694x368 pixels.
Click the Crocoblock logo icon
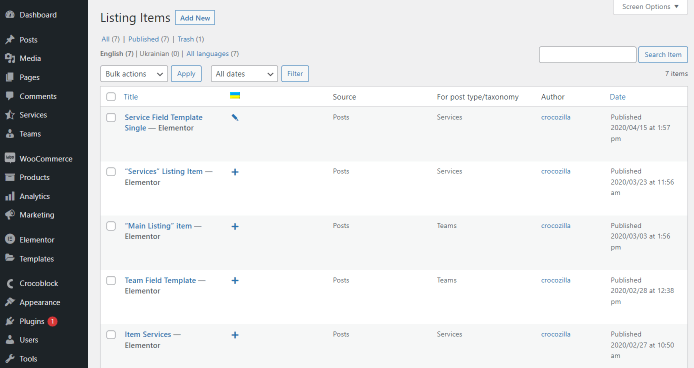[10, 283]
